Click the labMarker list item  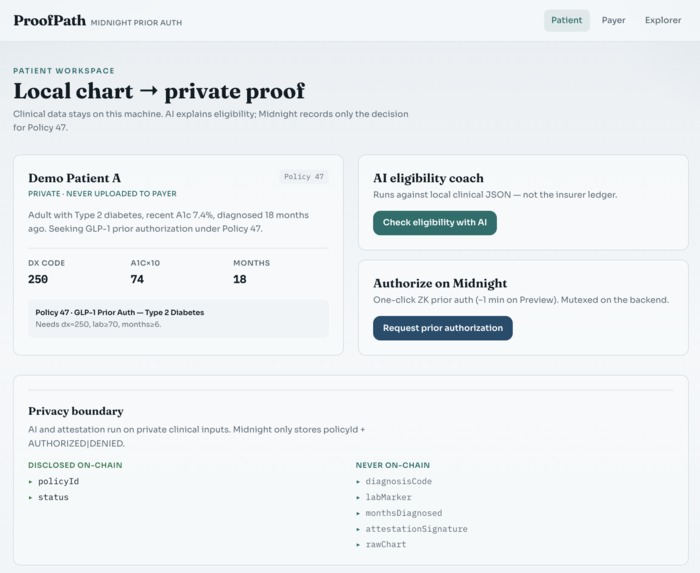click(388, 497)
